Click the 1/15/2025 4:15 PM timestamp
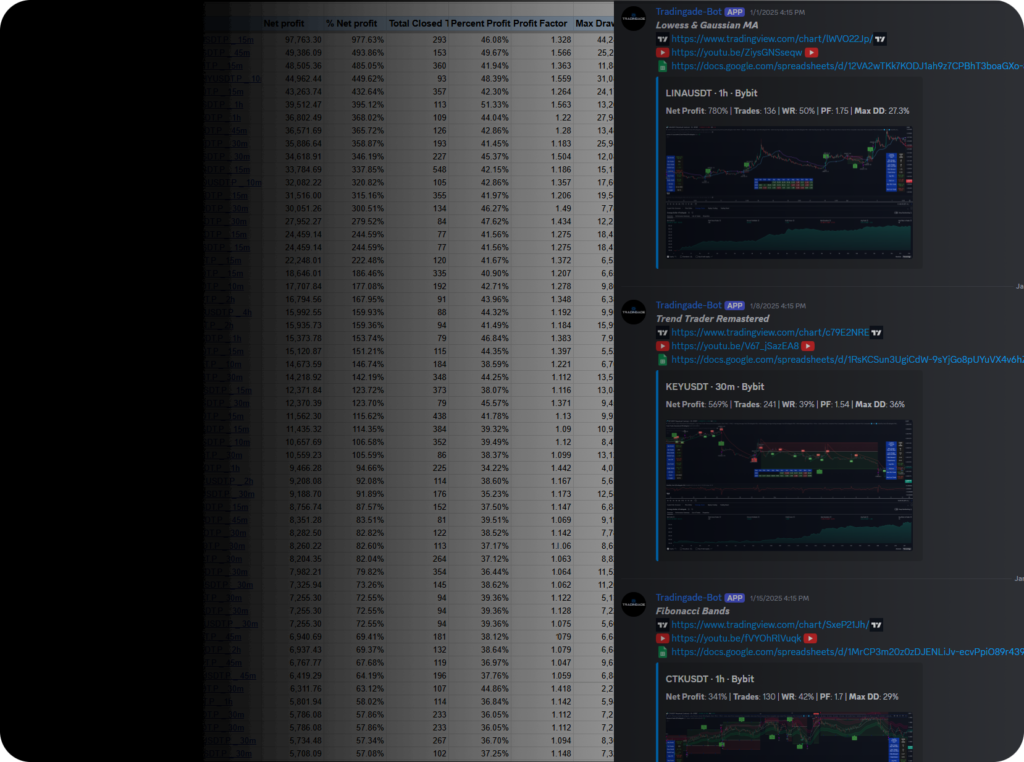Image resolution: width=1024 pixels, height=762 pixels. [779, 599]
